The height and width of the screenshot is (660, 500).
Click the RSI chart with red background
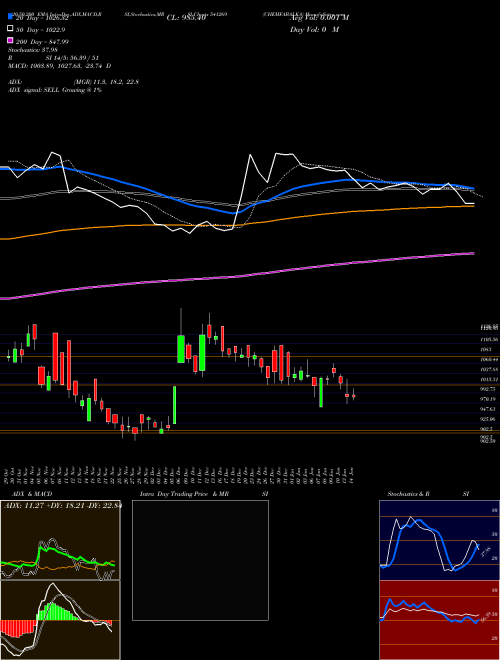[x=439, y=620]
